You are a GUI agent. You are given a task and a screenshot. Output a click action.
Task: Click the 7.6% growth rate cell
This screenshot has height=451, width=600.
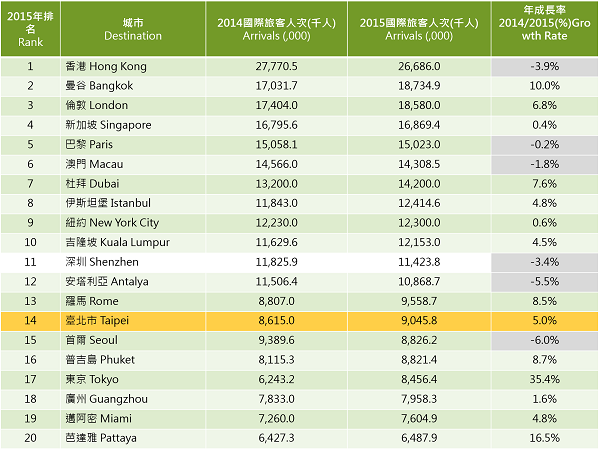pyautogui.click(x=545, y=184)
